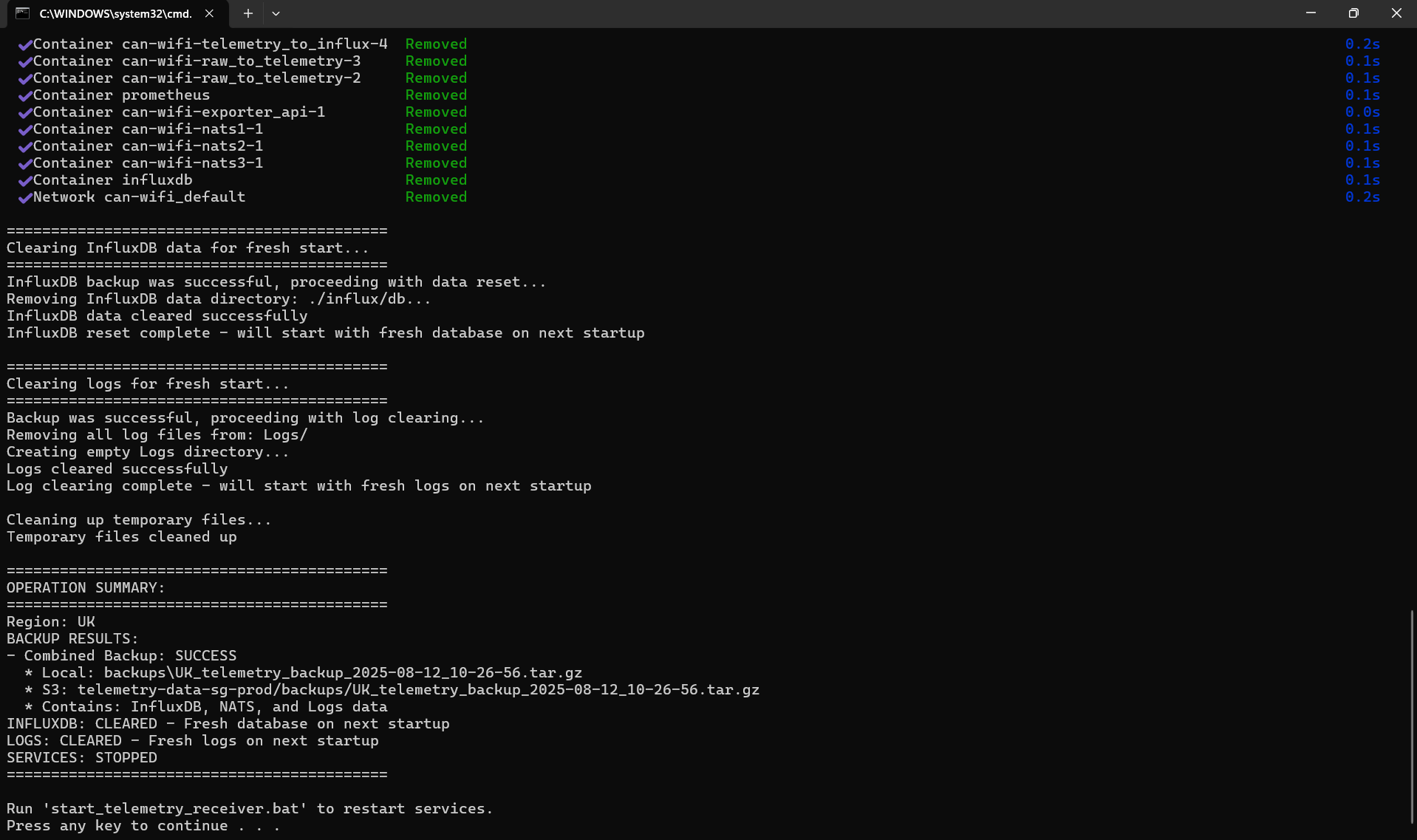Click '0.2s' timing for Network can-wifi_default
The height and width of the screenshot is (840, 1417).
pyautogui.click(x=1362, y=197)
